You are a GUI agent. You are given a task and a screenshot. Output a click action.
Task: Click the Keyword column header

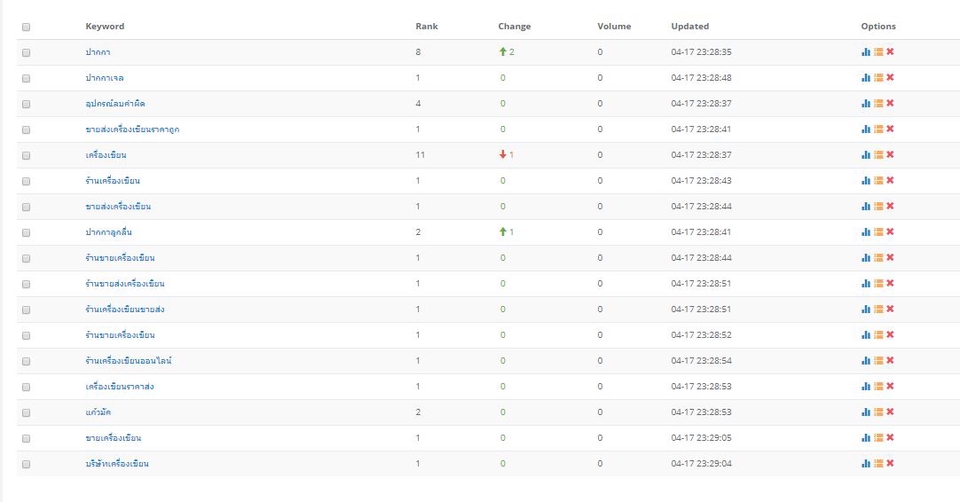(105, 26)
